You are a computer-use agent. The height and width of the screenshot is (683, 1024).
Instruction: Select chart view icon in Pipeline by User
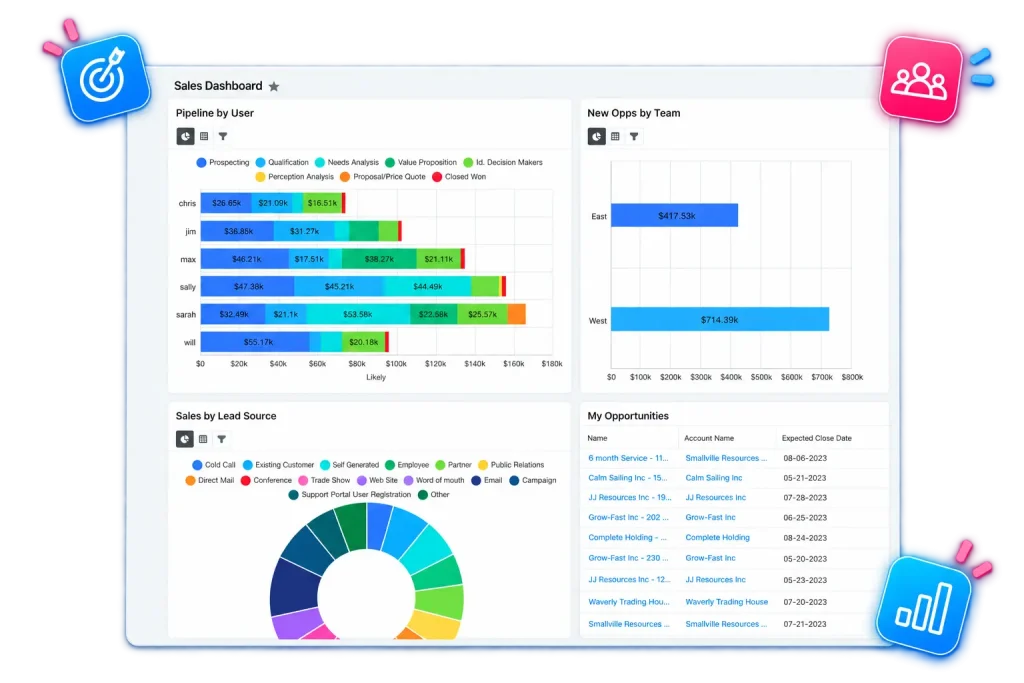click(x=185, y=136)
